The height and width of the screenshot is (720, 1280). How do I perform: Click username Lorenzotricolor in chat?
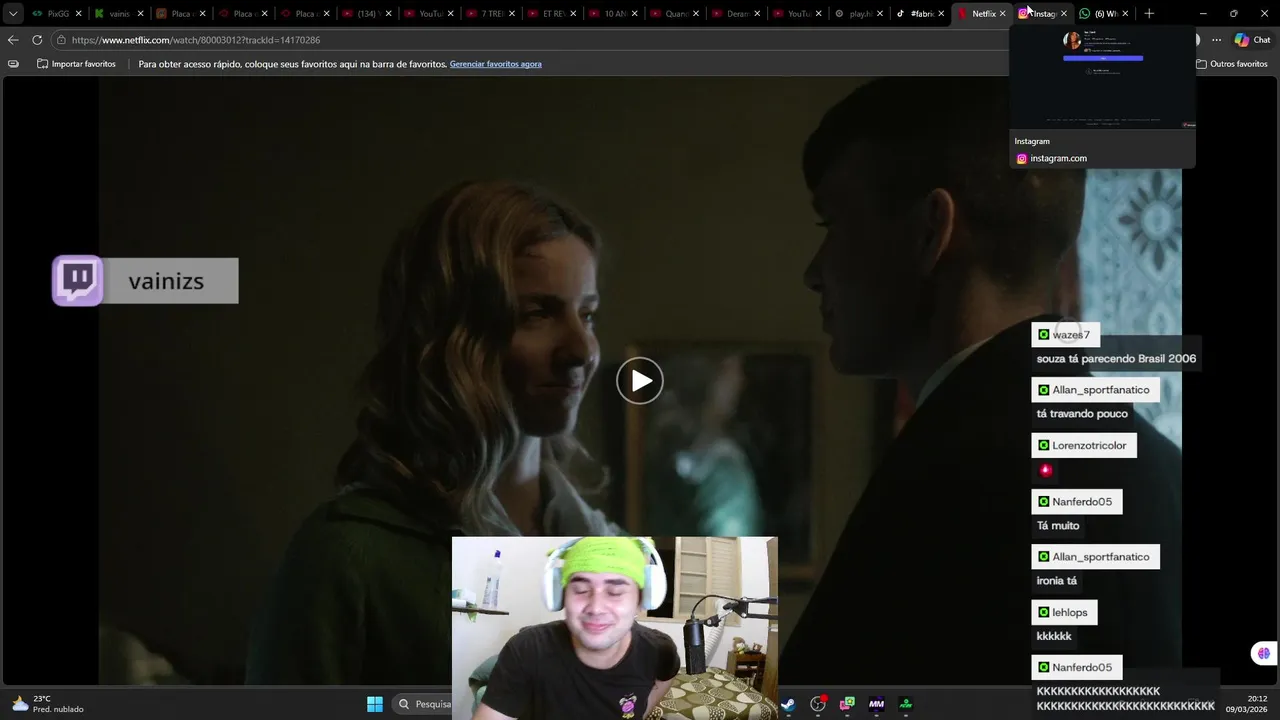click(x=1089, y=446)
